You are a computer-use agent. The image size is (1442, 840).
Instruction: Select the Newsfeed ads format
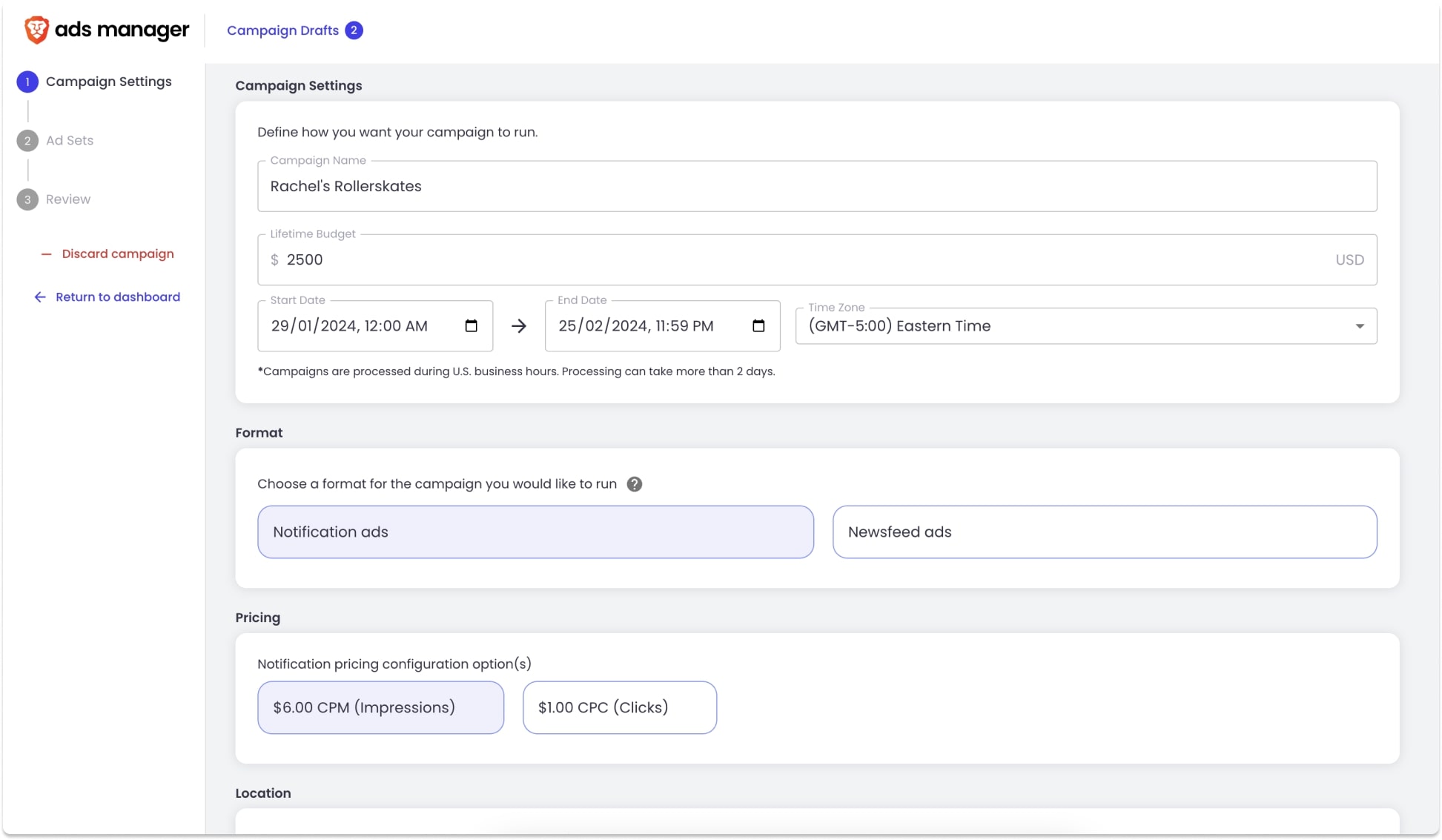click(x=1105, y=532)
